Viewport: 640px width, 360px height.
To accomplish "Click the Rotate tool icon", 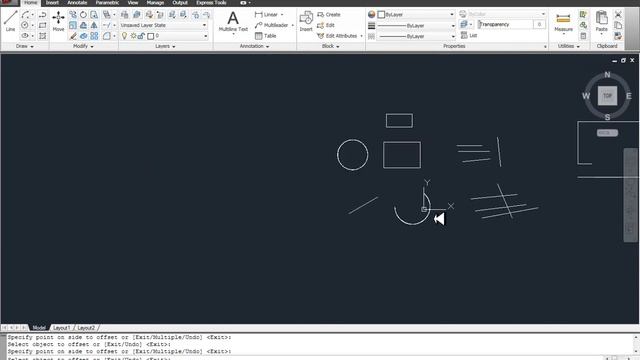I will click(83, 15).
